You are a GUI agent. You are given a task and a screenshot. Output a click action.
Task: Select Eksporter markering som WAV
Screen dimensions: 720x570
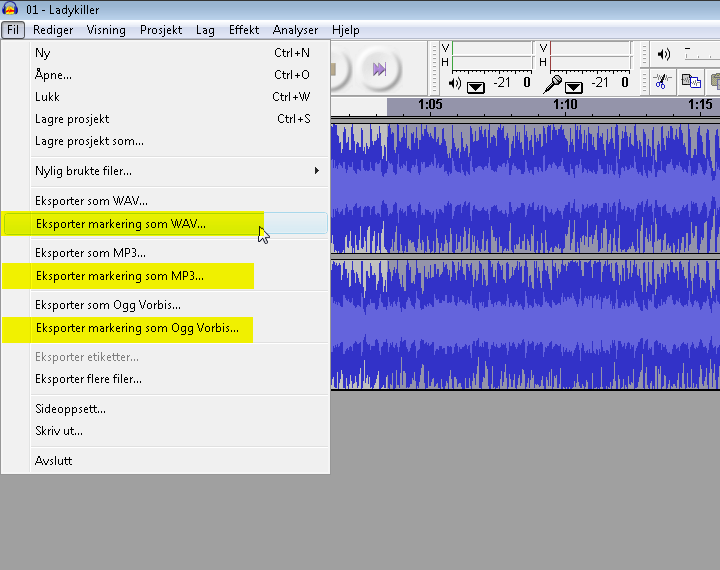(120, 224)
